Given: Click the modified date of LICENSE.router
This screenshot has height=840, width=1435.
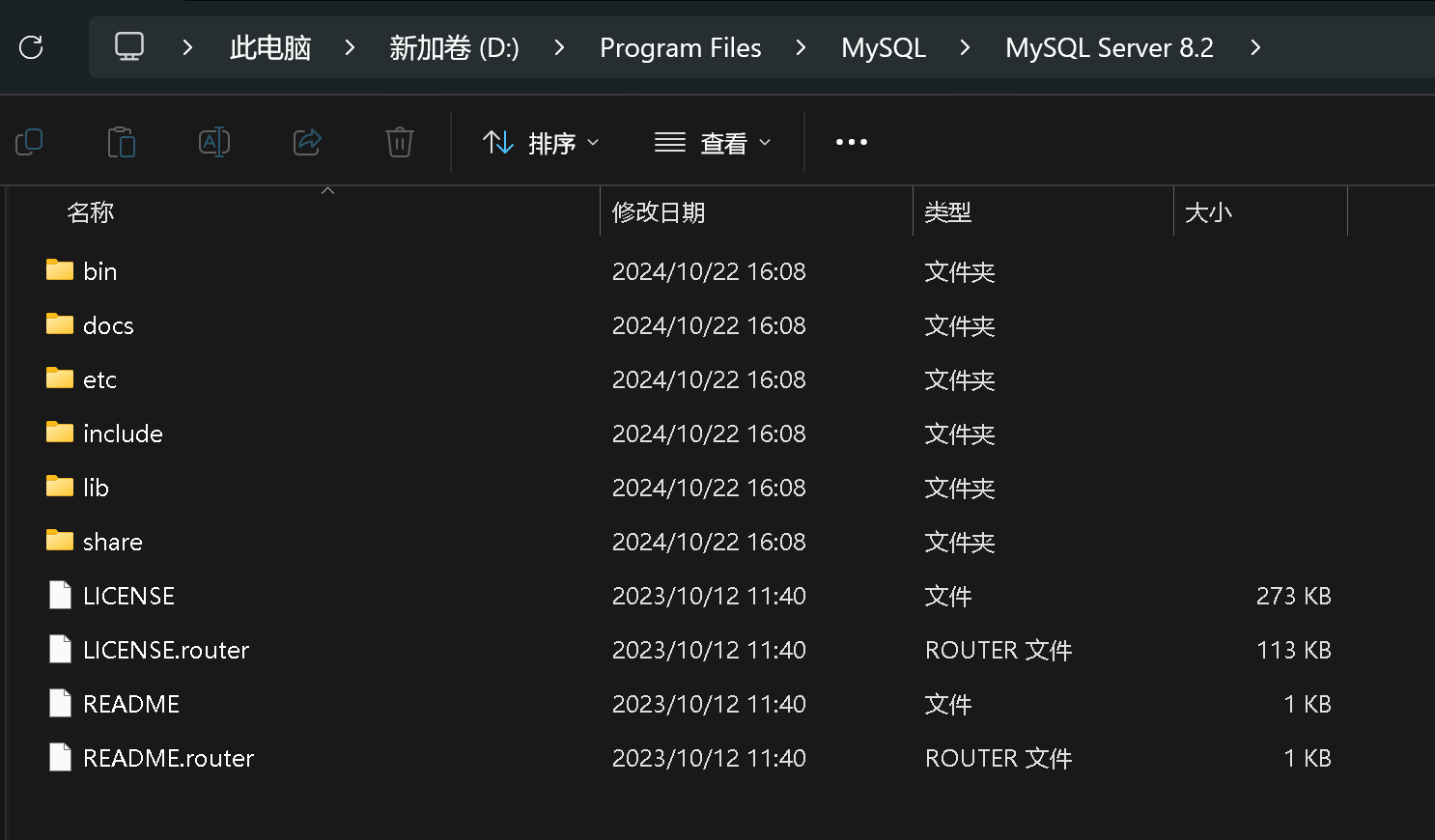Looking at the screenshot, I should tap(709, 650).
